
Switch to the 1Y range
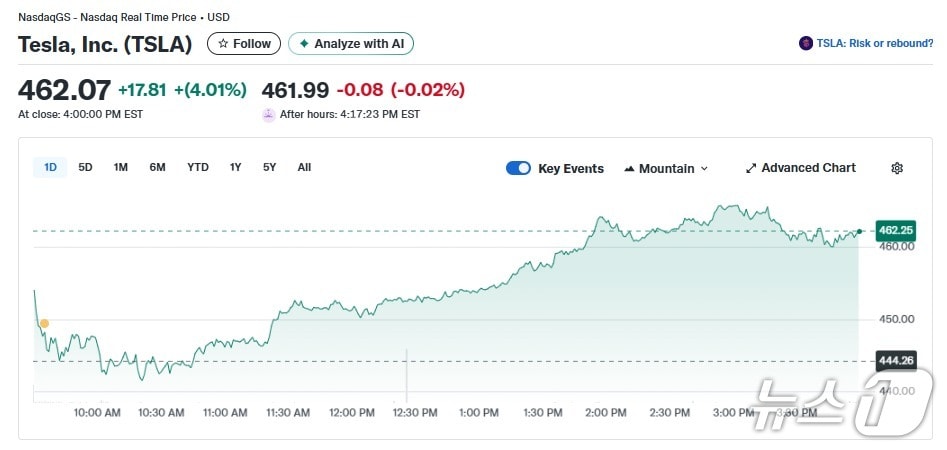235,167
